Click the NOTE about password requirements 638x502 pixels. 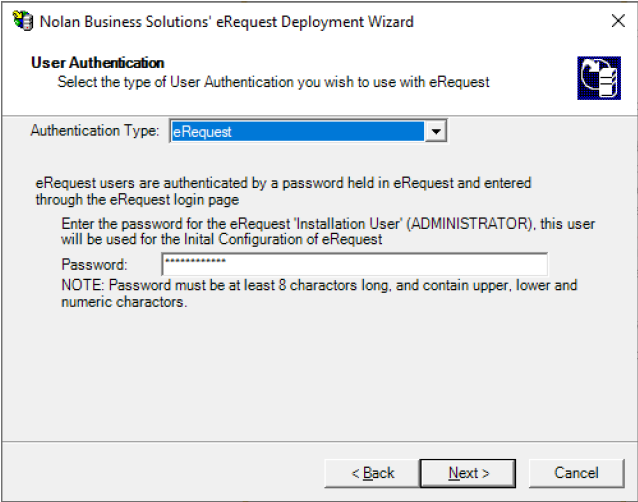point(320,286)
